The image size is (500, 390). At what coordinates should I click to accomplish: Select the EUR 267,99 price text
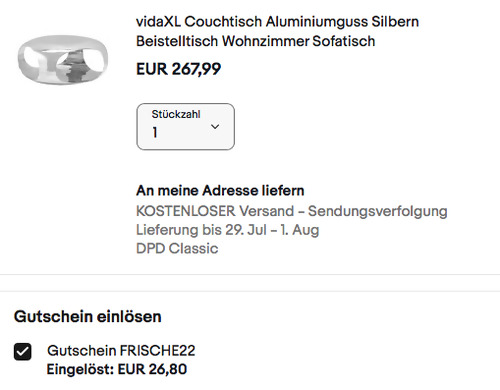[178, 69]
